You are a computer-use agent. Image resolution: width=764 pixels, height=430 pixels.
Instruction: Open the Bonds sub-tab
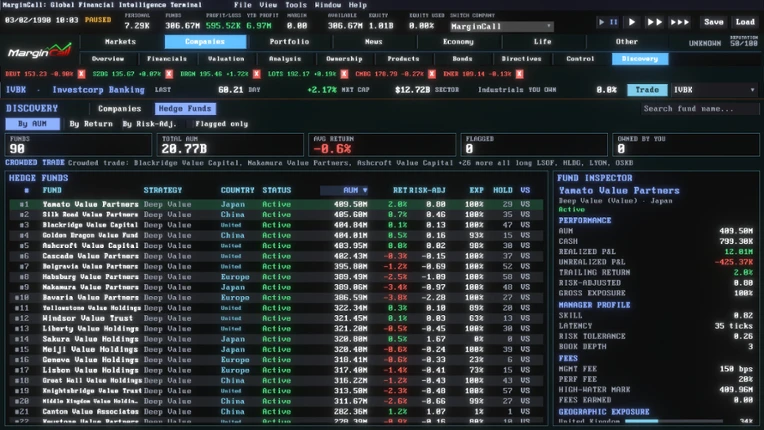462,59
